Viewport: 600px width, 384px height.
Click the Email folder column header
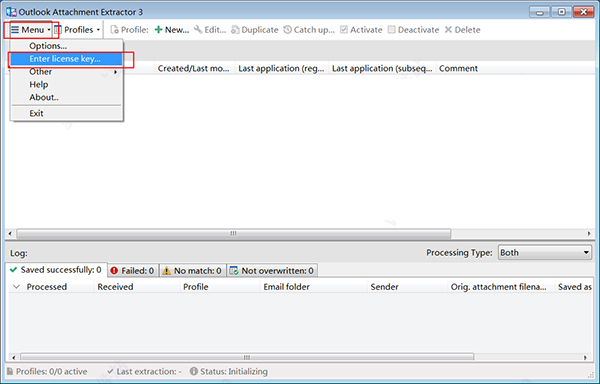tap(313, 287)
